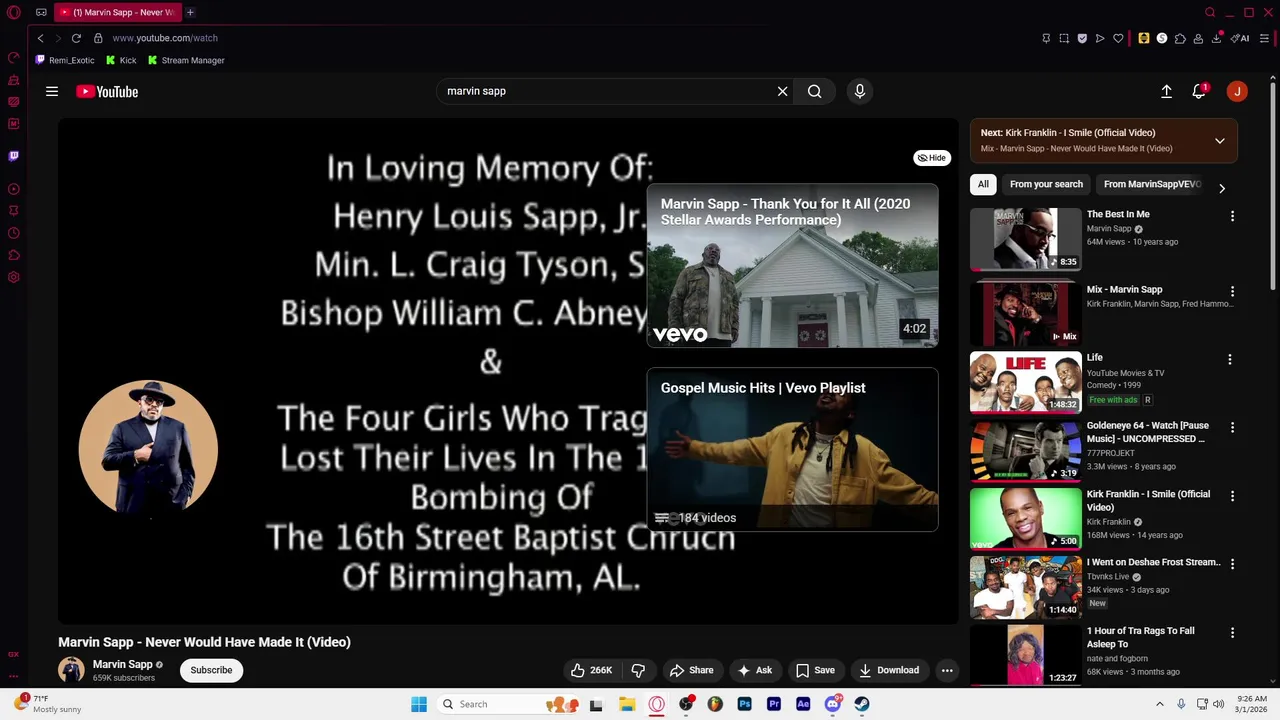Open options for "1 Hour of Tra Rags"
This screenshot has height=720, width=1280.
point(1232,633)
